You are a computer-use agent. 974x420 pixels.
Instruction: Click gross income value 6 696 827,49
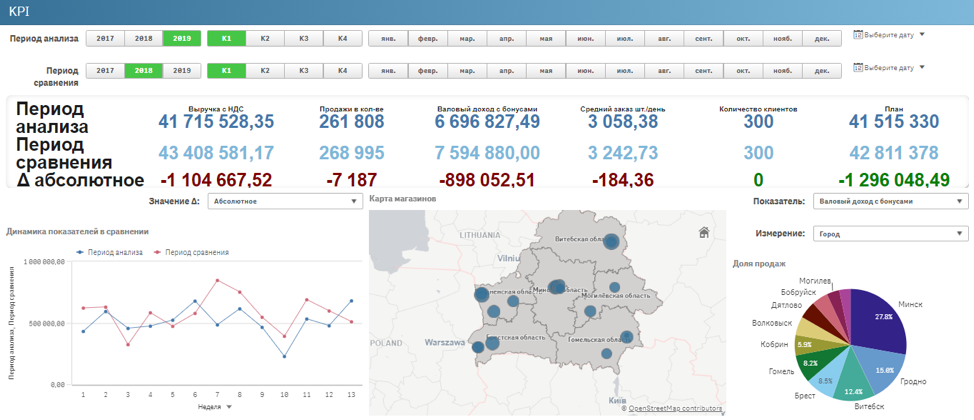487,122
